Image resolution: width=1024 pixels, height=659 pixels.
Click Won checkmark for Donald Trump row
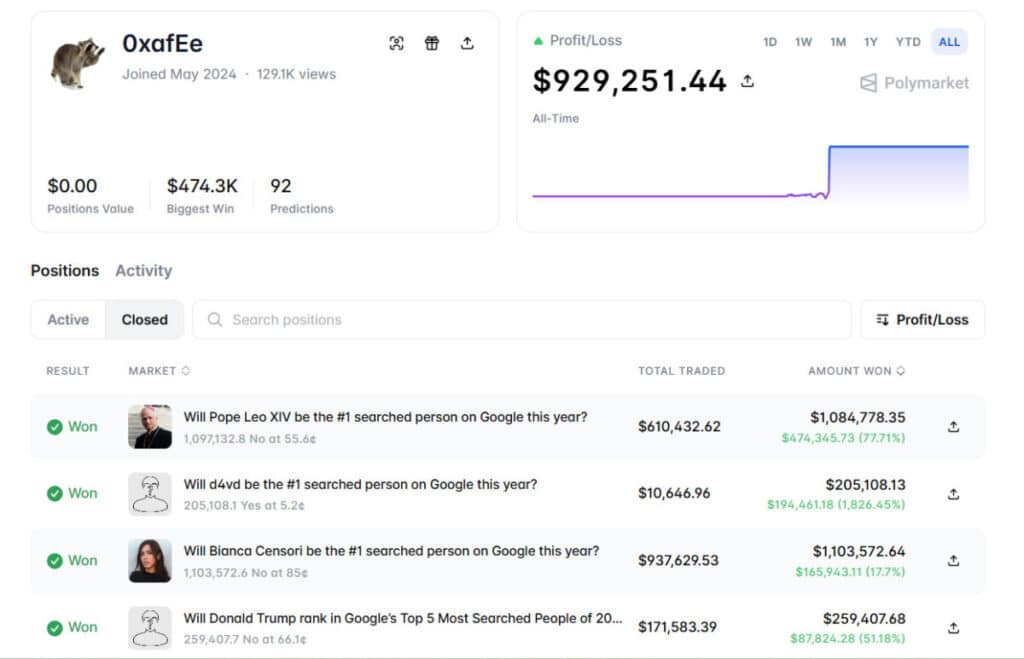coord(55,628)
